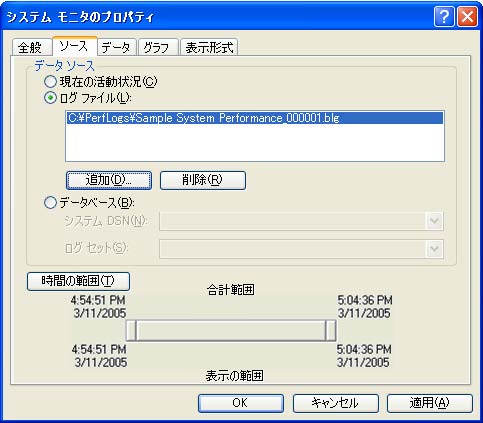Select the ソース tab
This screenshot has height=423, width=483.
pyautogui.click(x=74, y=46)
